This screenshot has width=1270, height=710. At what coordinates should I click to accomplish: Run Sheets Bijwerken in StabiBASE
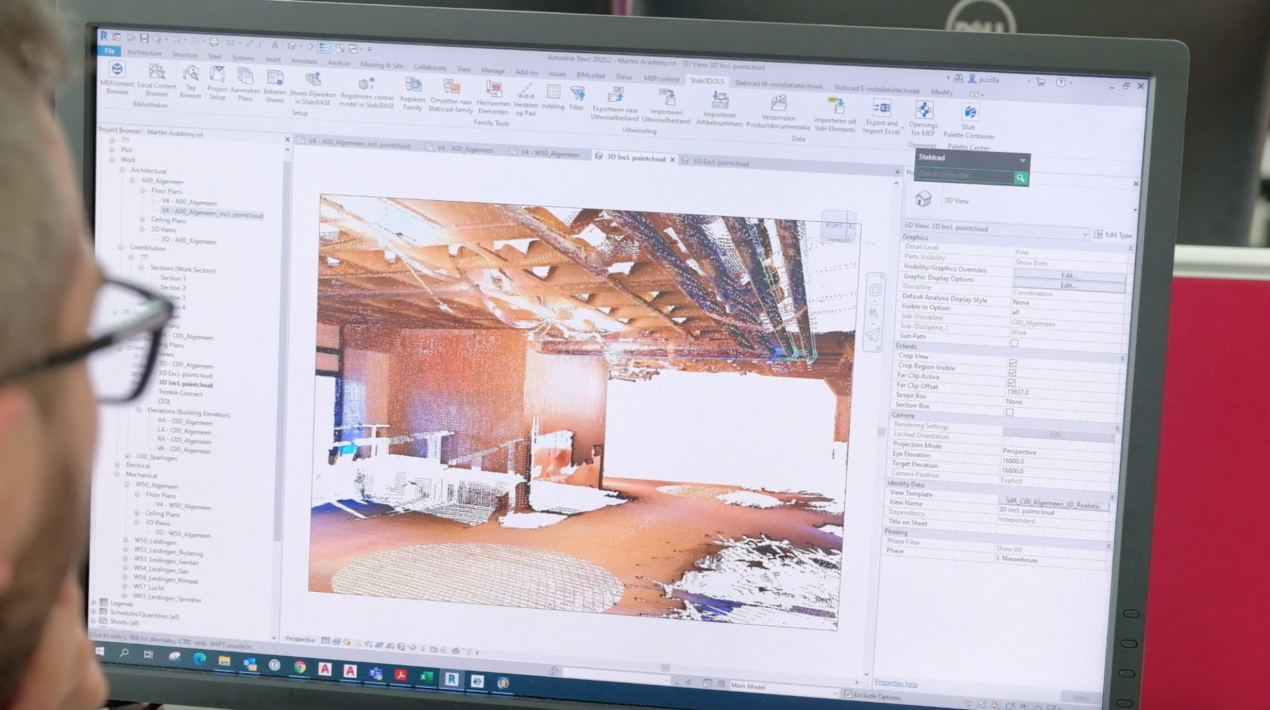pyautogui.click(x=313, y=87)
